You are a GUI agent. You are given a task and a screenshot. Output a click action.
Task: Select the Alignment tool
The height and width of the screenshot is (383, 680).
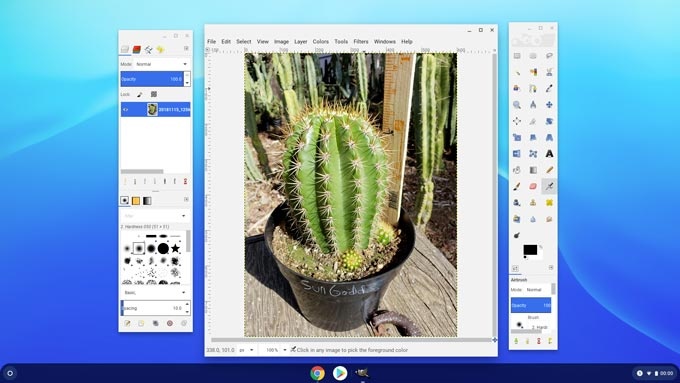click(517, 121)
